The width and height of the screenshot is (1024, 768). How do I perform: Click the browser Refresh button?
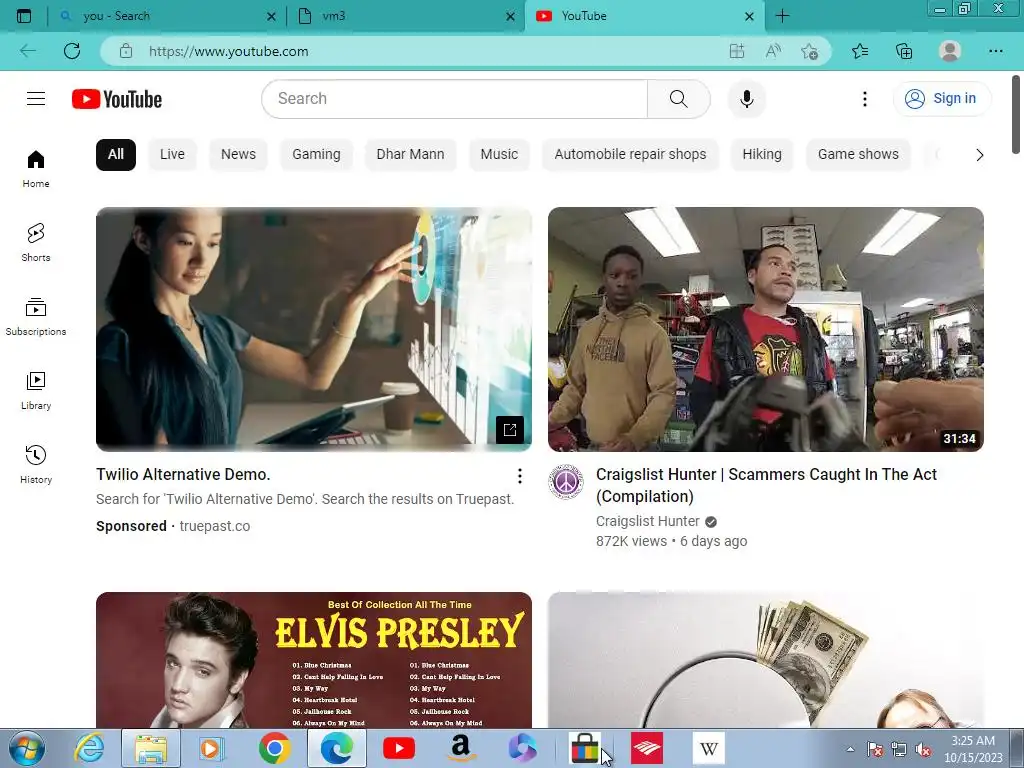(72, 51)
